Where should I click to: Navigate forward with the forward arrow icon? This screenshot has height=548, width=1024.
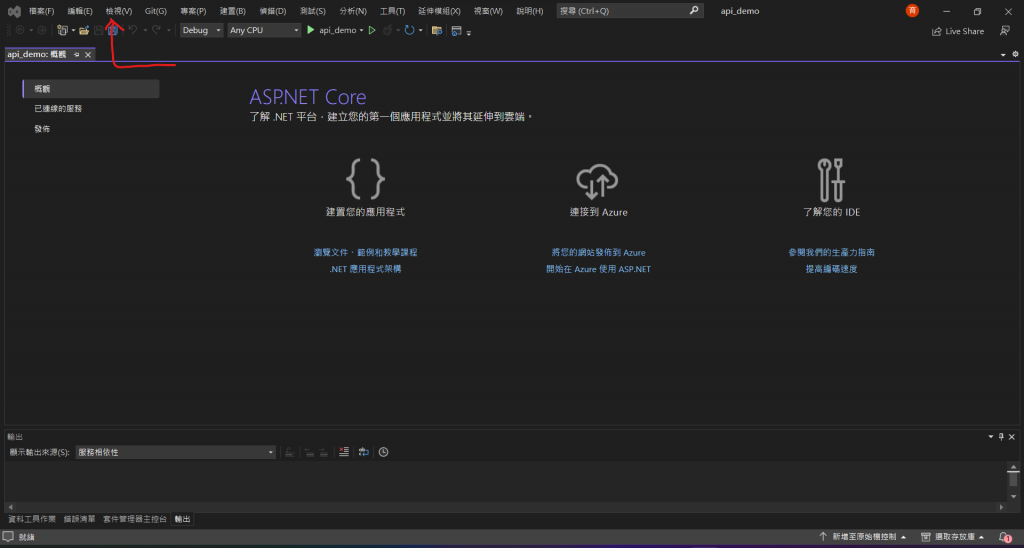tap(41, 30)
